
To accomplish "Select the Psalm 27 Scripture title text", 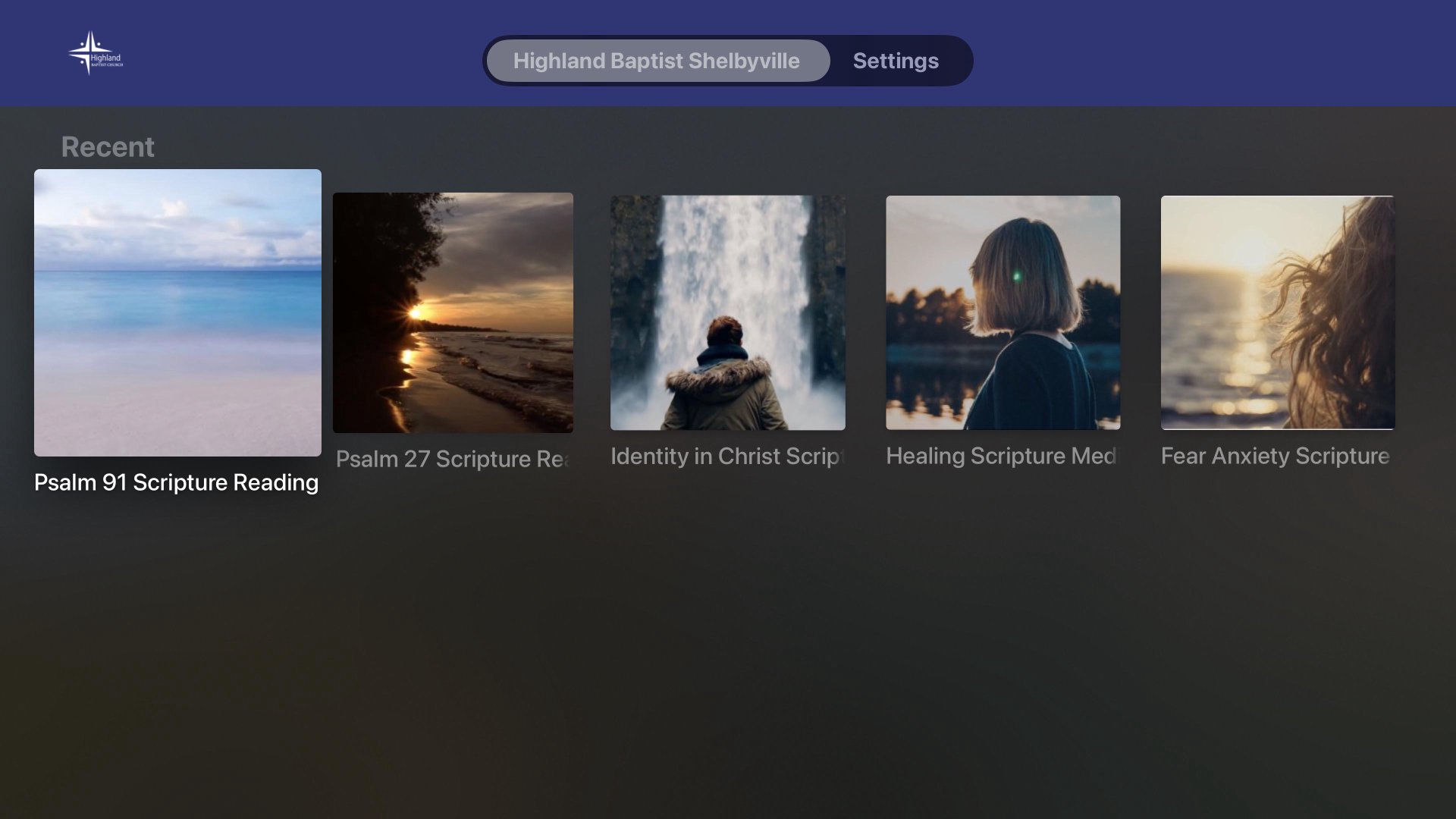I will pyautogui.click(x=452, y=459).
